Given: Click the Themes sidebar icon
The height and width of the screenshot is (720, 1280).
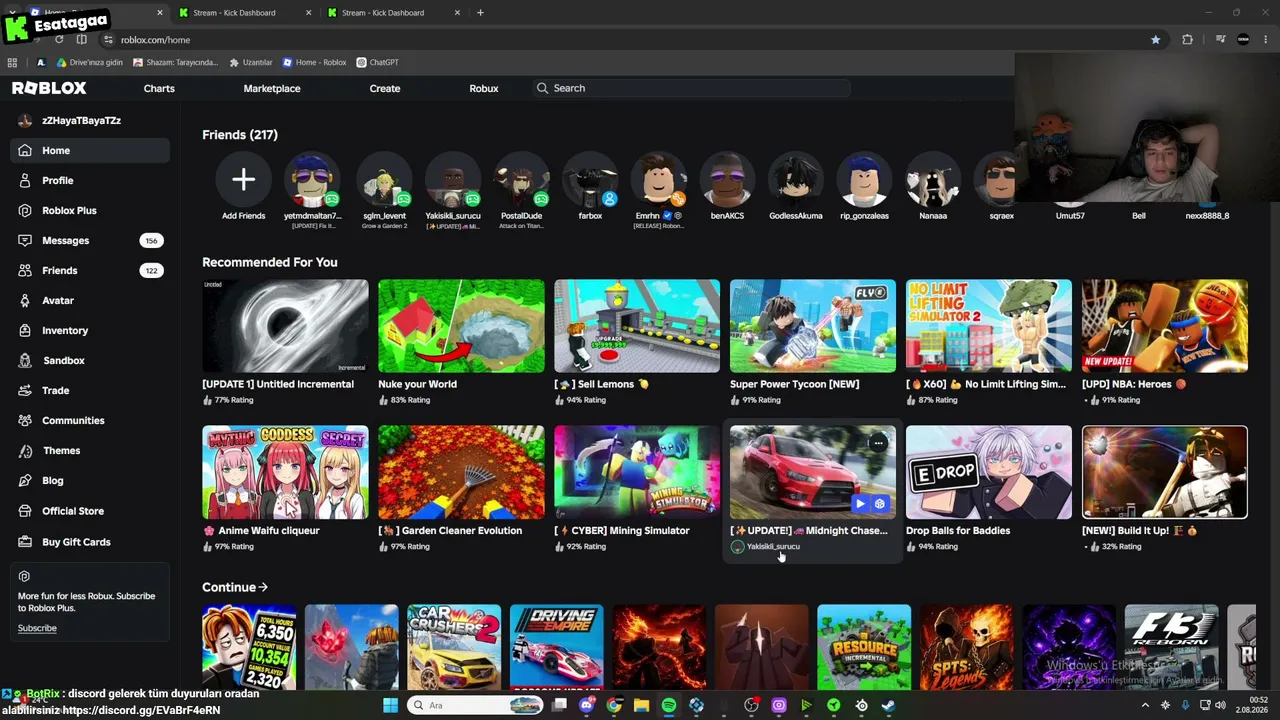Looking at the screenshot, I should (x=25, y=450).
